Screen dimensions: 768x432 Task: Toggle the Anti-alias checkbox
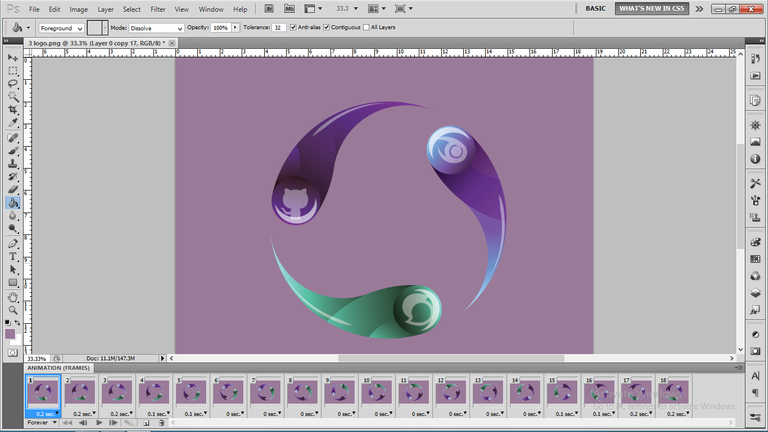293,27
